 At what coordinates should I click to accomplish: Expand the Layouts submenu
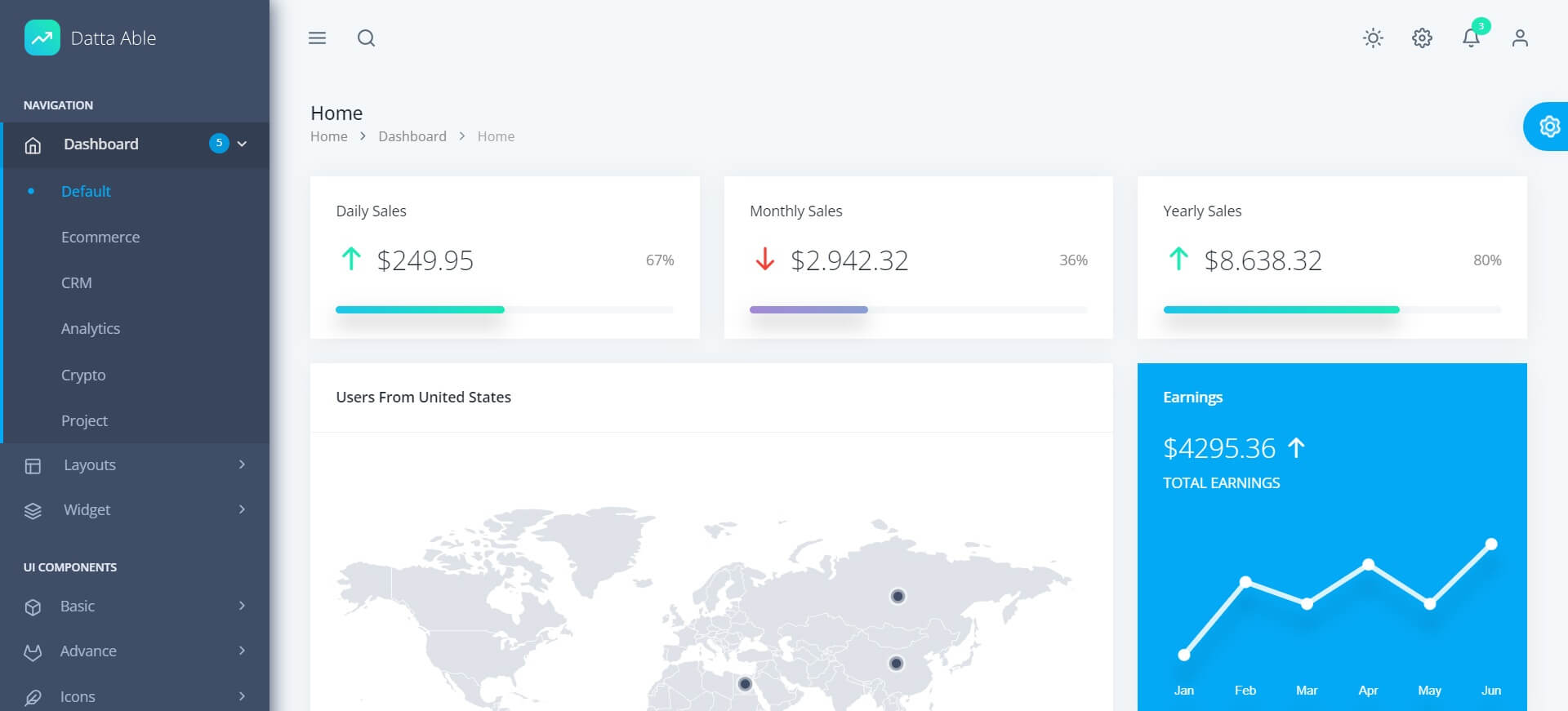pyautogui.click(x=242, y=464)
